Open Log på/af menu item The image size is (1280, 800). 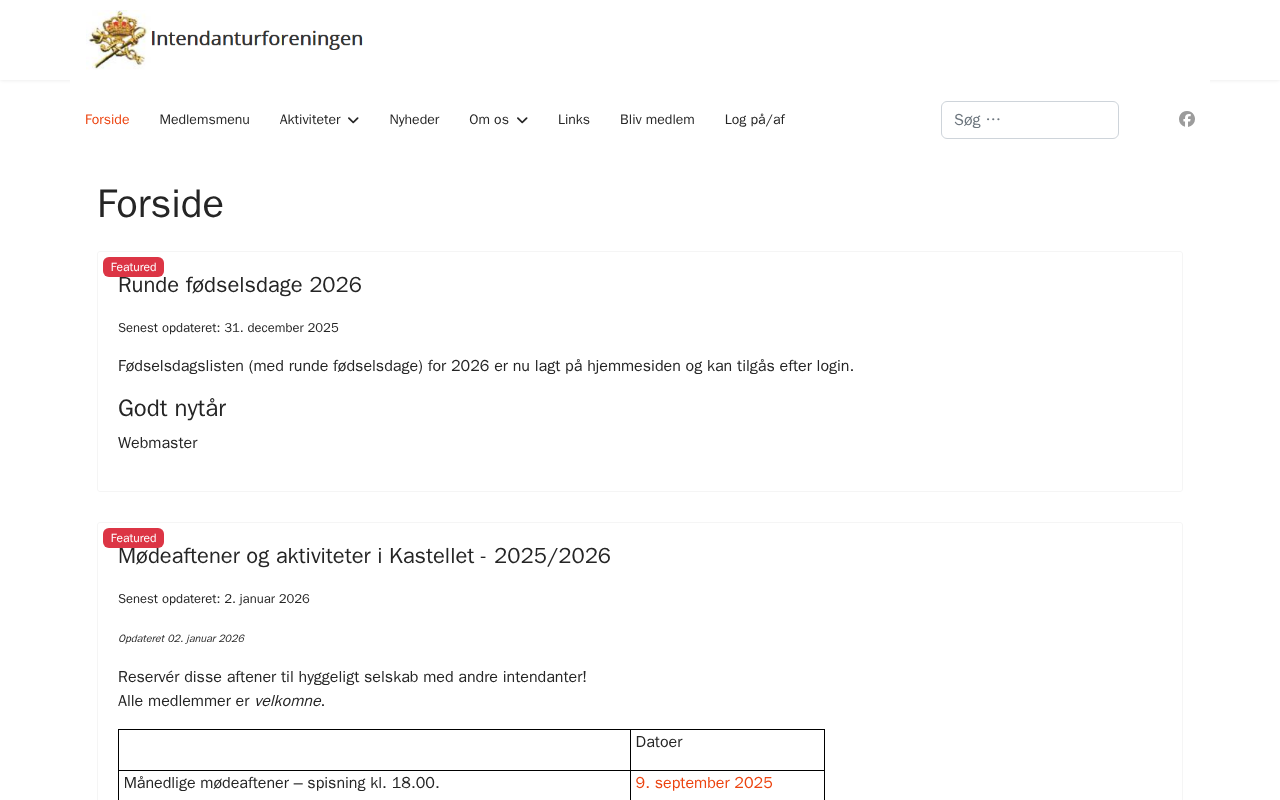754,120
